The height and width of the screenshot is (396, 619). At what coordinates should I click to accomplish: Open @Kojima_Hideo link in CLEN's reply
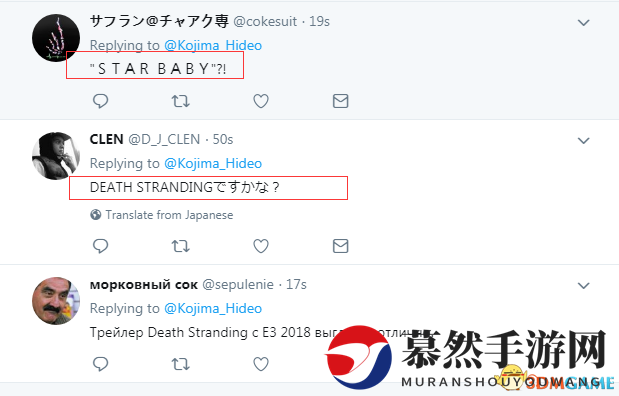click(x=213, y=163)
